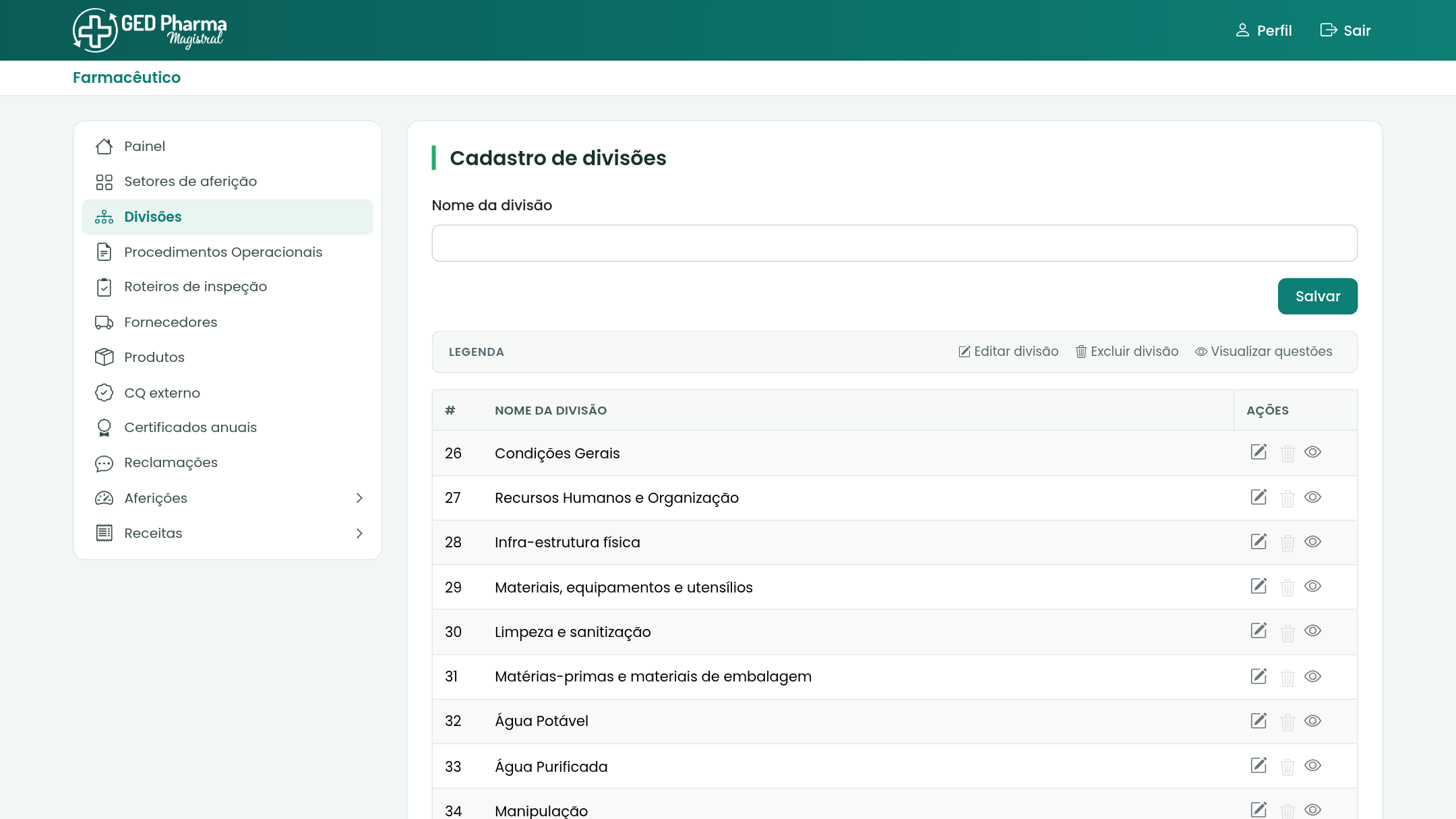Edit Materiais, equipamentos e utensílios division
1456x819 pixels.
coord(1258,586)
